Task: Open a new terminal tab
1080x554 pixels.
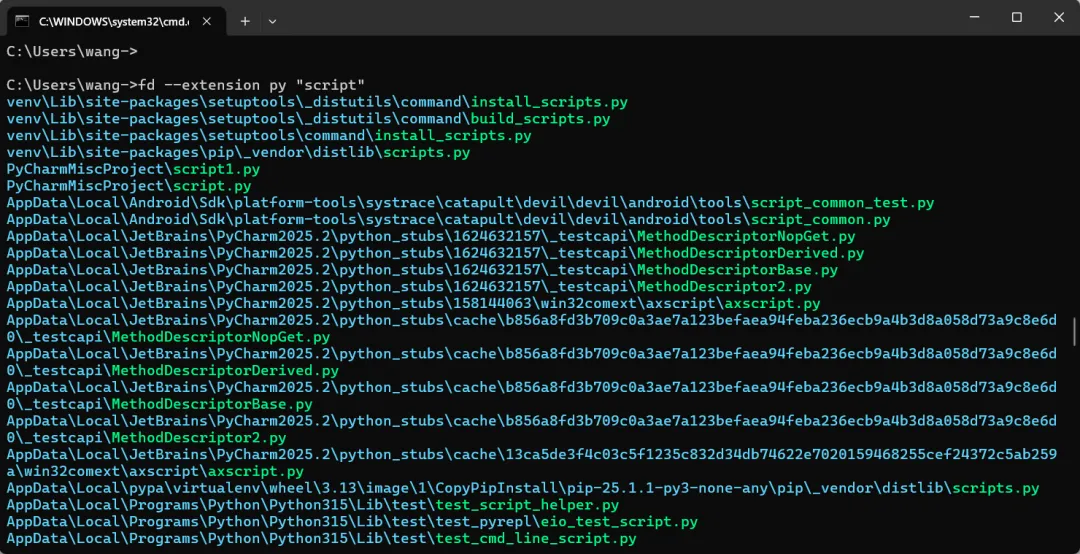Action: pos(245,21)
